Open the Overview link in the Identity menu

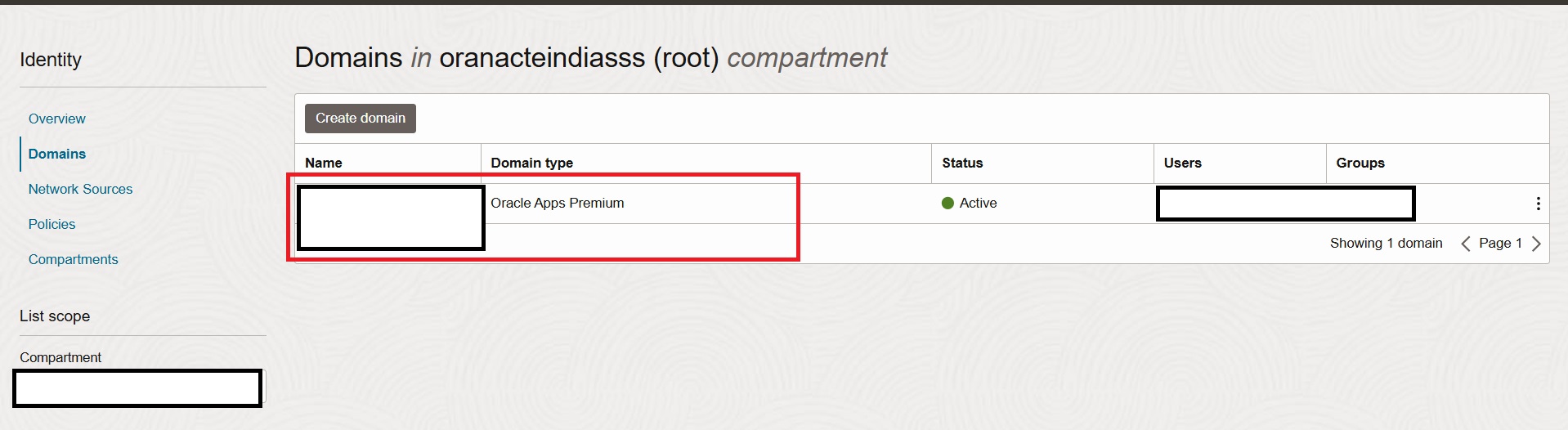(56, 119)
